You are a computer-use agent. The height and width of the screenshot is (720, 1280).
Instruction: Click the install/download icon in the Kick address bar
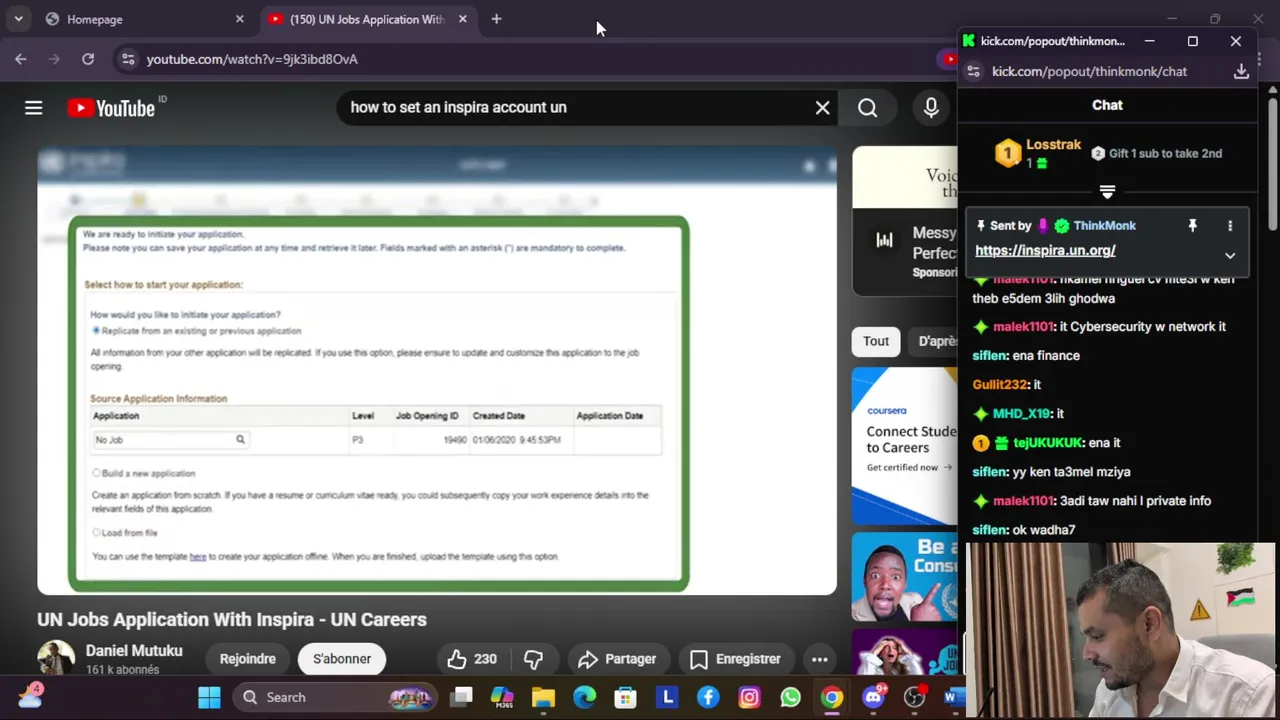(1241, 72)
